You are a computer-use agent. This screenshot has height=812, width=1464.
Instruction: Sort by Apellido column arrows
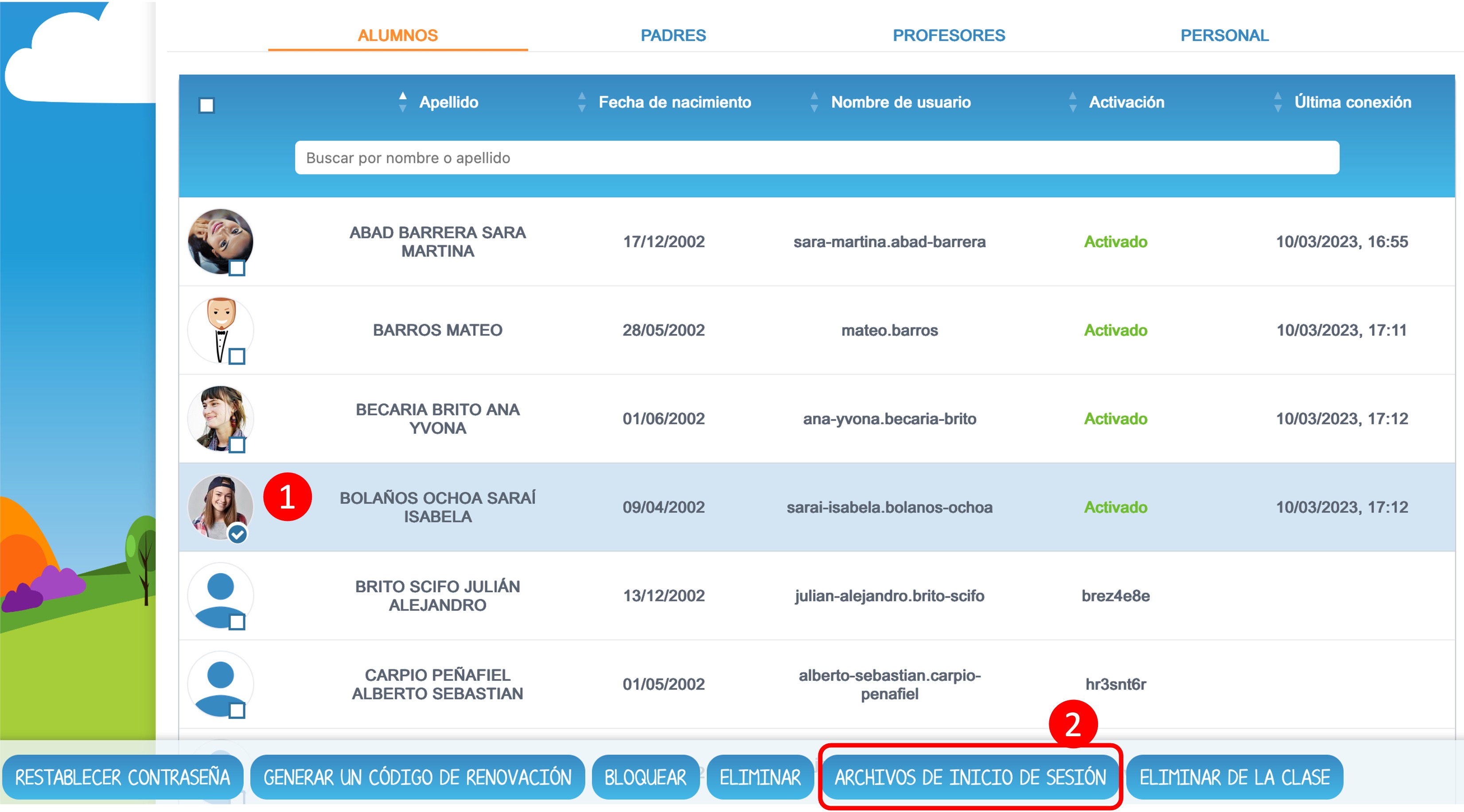pyautogui.click(x=402, y=102)
